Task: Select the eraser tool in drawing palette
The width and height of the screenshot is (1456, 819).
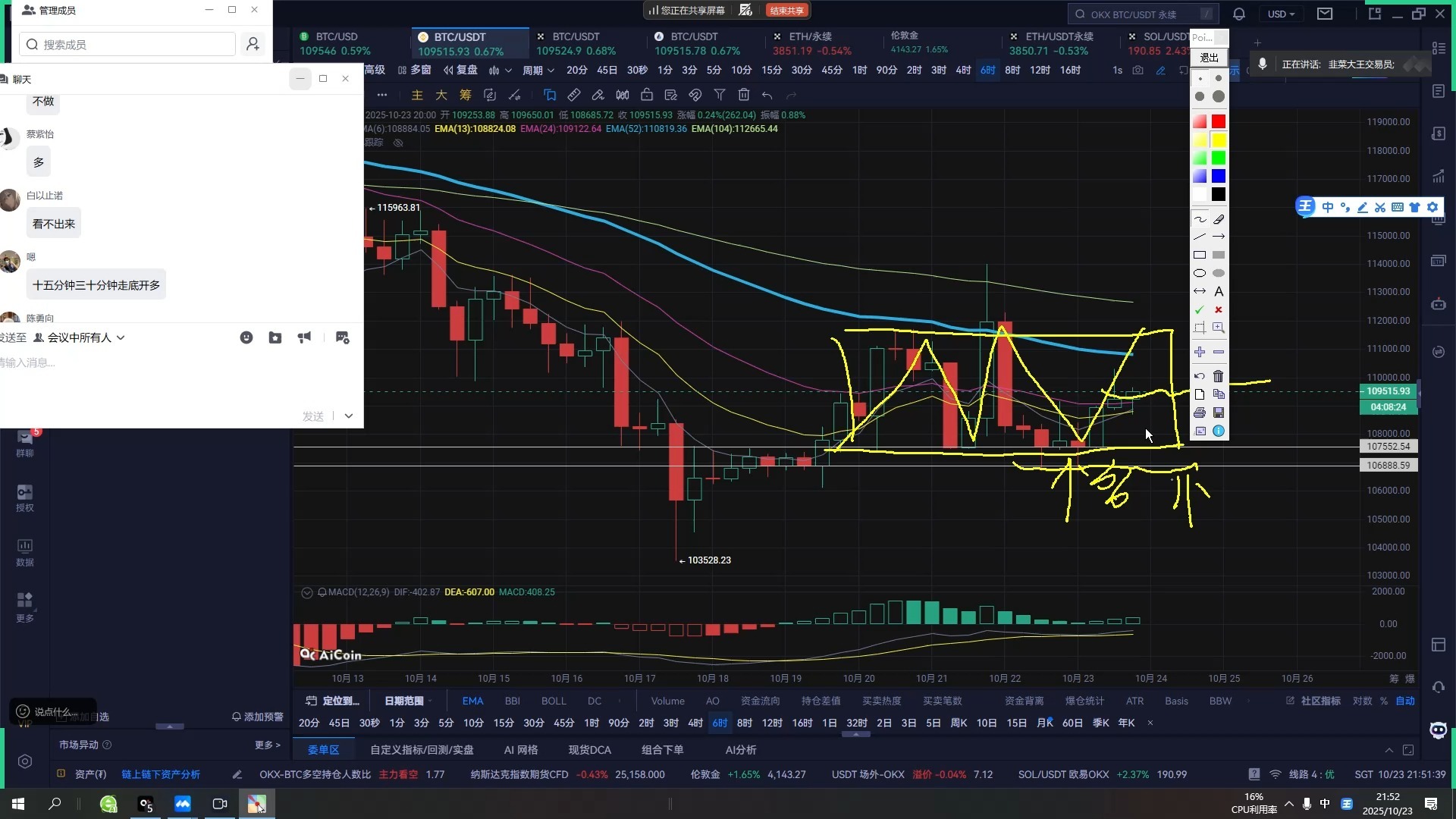Action: pyautogui.click(x=1219, y=219)
